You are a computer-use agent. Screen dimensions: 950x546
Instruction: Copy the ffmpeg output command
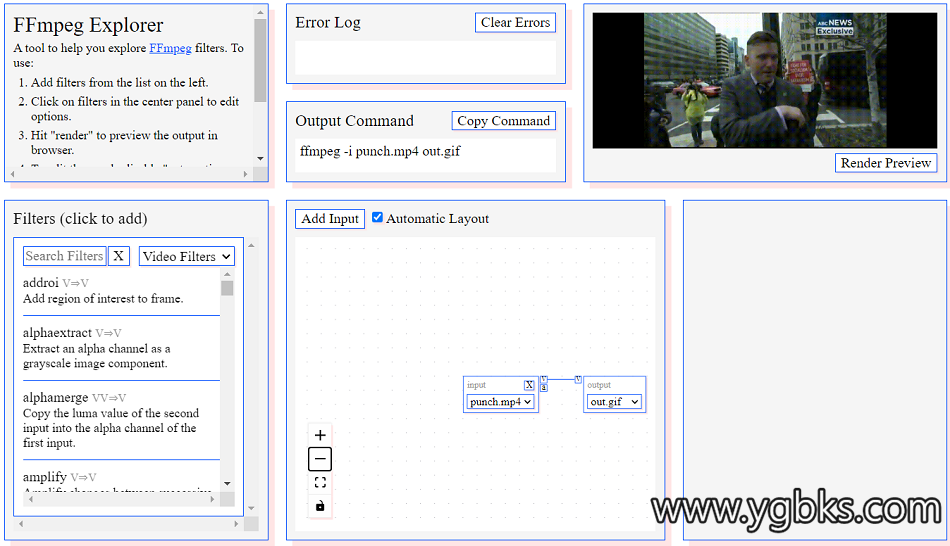503,121
